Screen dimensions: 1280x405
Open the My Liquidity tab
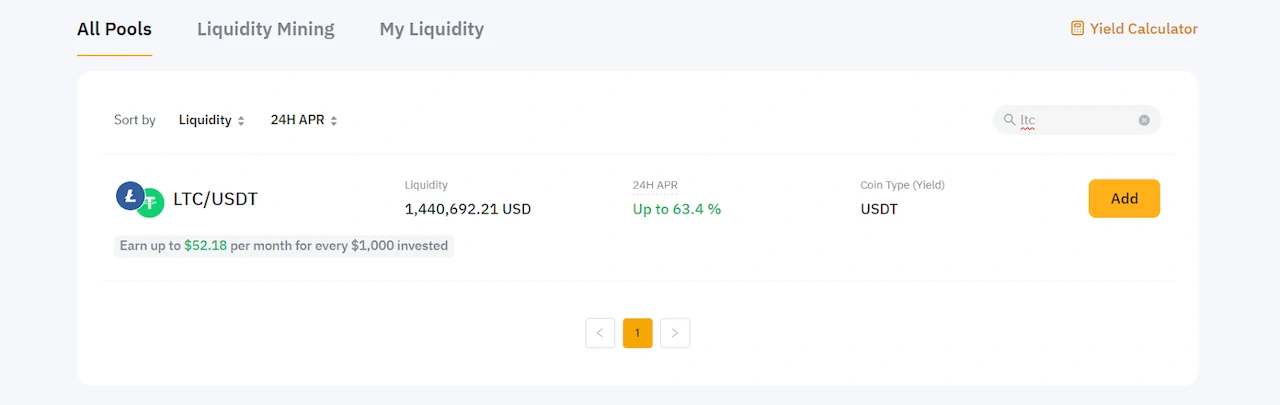431,29
